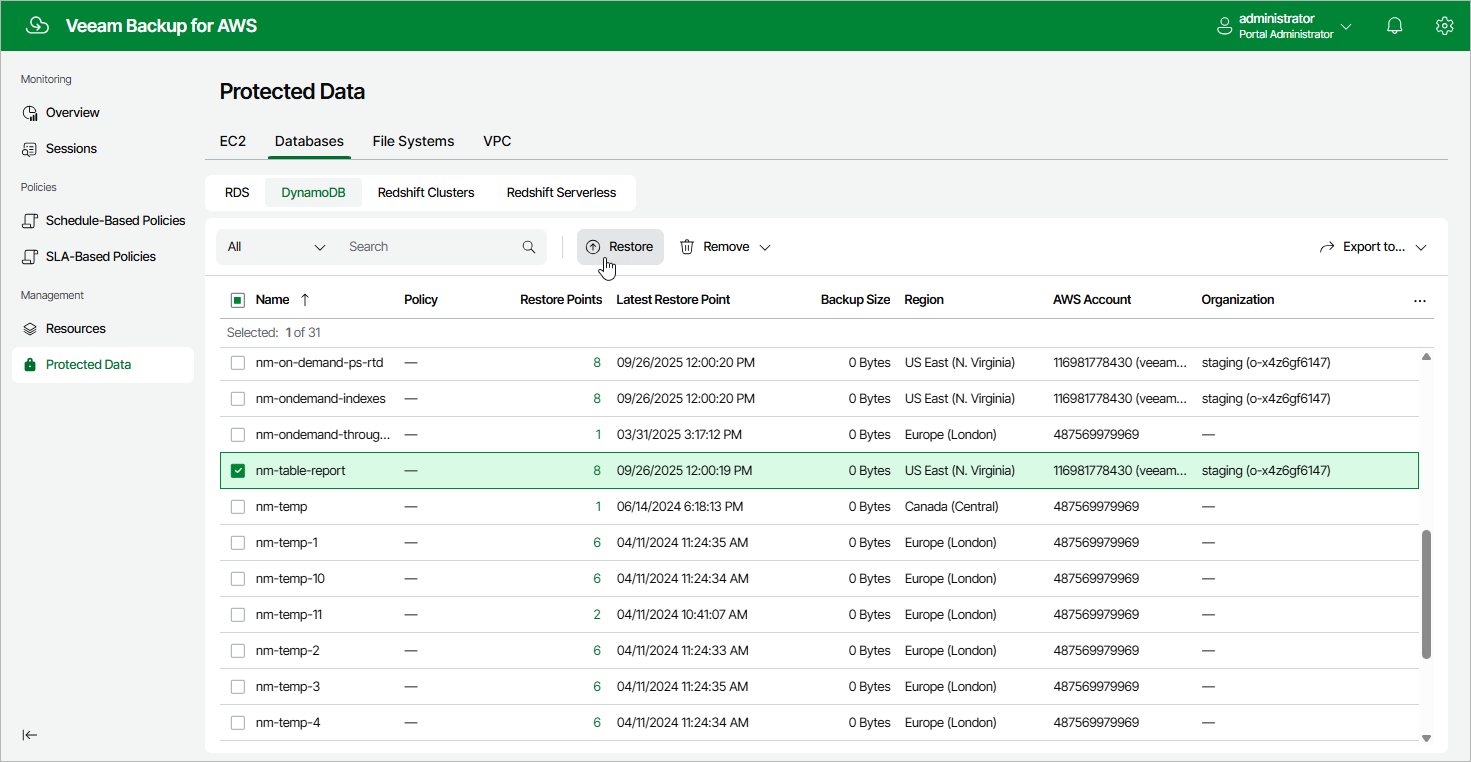
Task: Click the Resources layers icon
Action: tap(30, 329)
